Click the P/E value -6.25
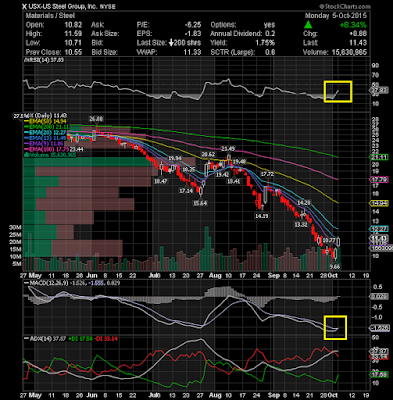 [192, 25]
